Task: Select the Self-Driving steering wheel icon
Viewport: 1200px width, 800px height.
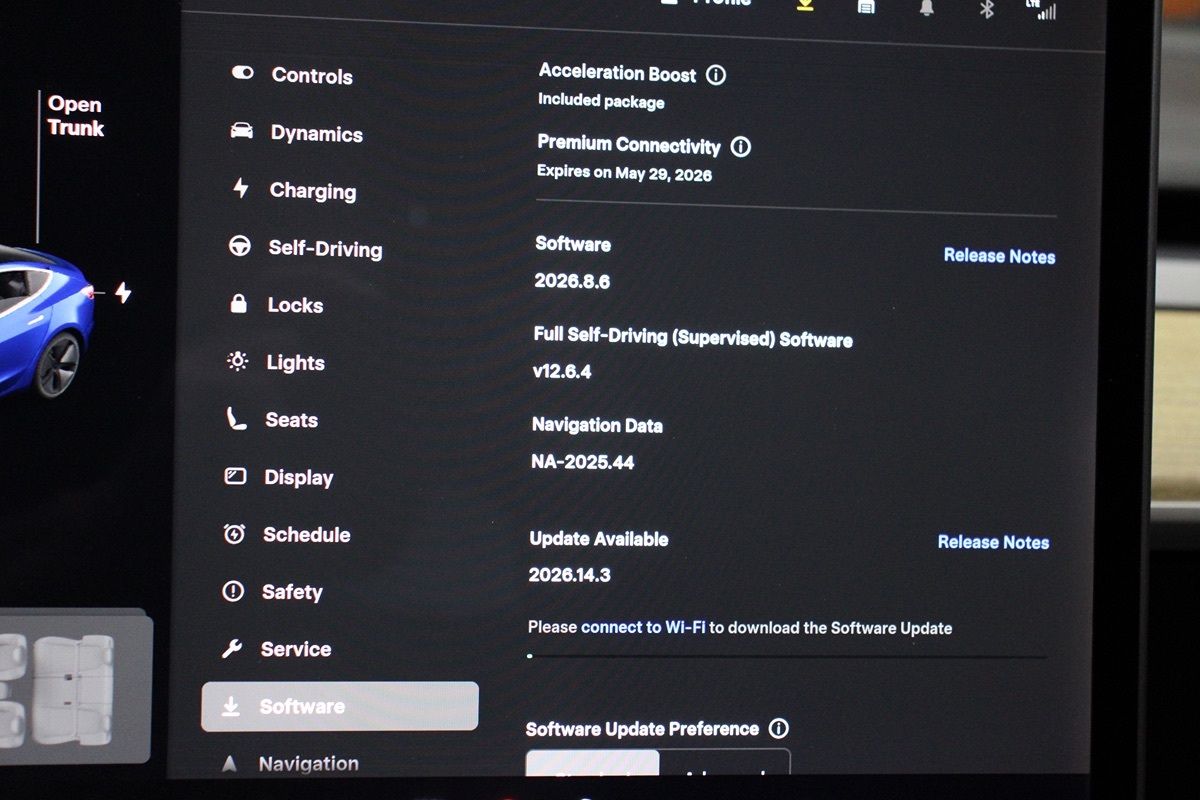Action: click(x=240, y=247)
